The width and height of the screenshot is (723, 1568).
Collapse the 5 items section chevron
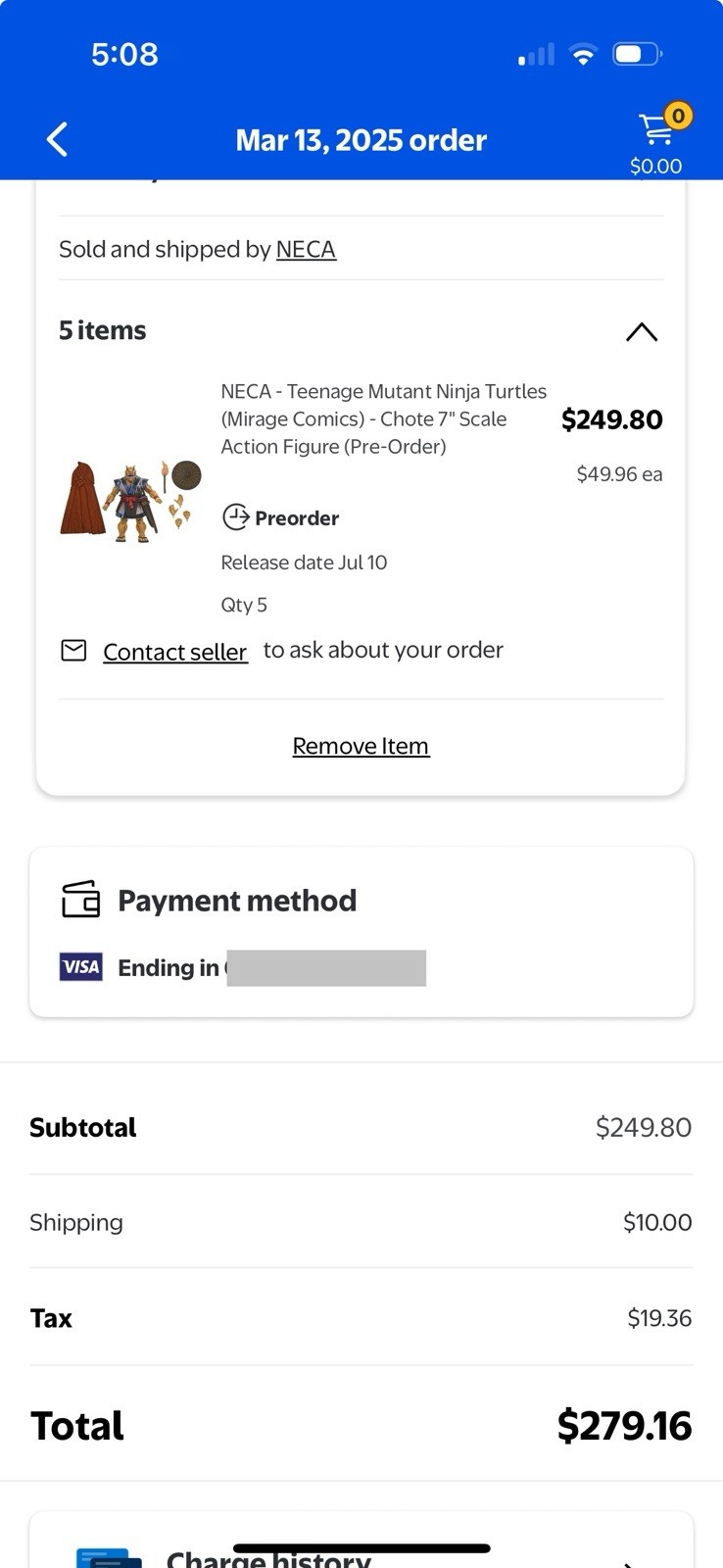[641, 332]
